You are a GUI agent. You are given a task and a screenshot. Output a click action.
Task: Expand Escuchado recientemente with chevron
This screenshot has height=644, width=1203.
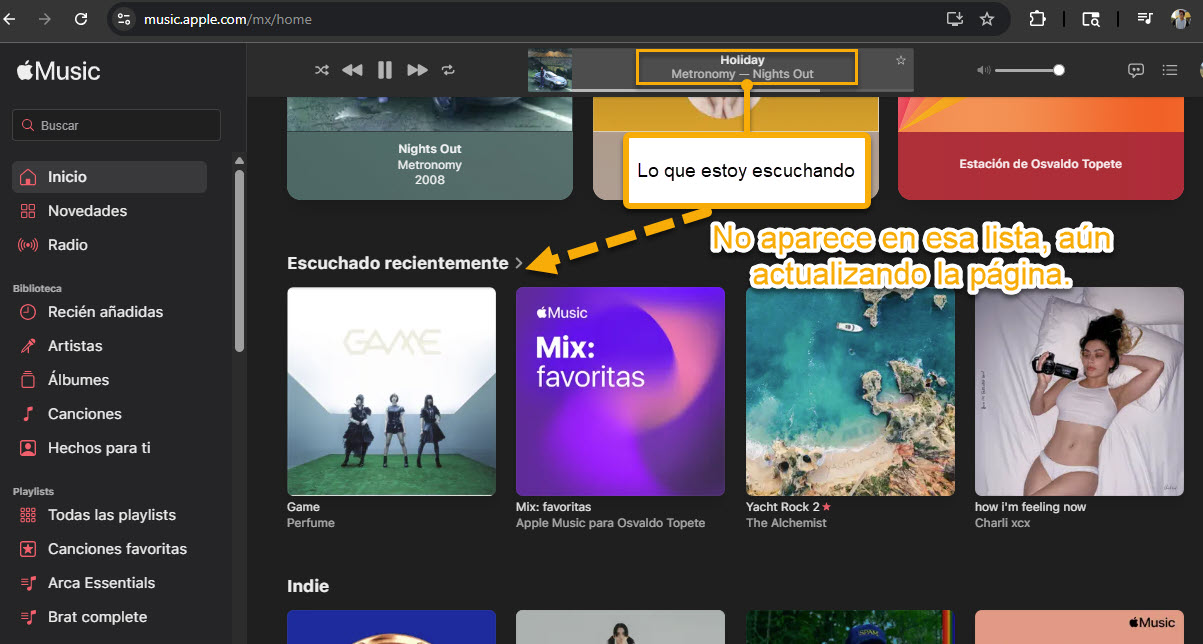pyautogui.click(x=519, y=263)
